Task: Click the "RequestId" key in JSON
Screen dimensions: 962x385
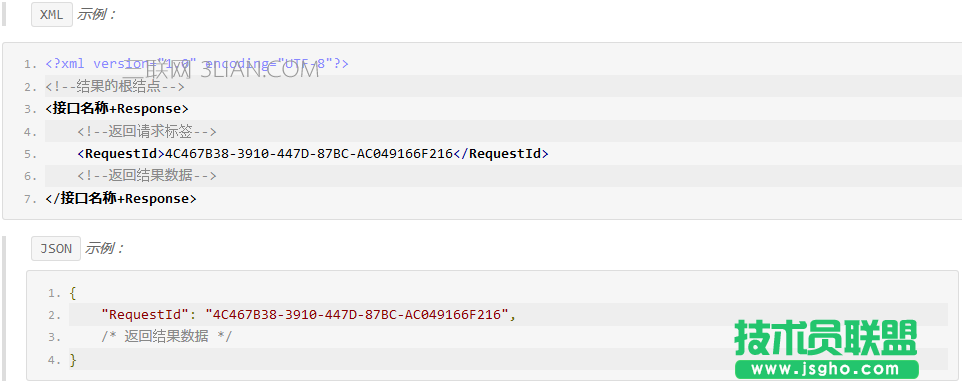Action: (x=144, y=315)
